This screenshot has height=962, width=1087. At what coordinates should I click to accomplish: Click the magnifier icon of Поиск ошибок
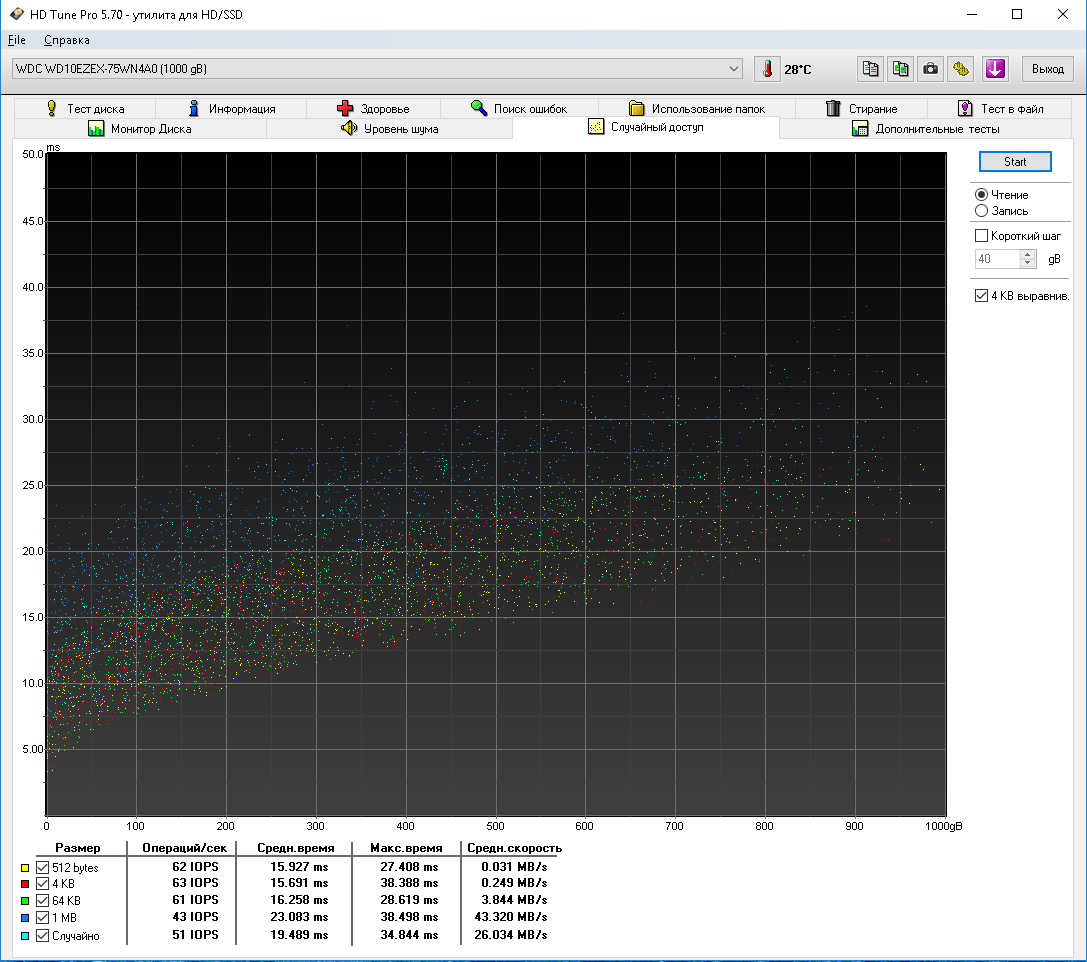478,108
